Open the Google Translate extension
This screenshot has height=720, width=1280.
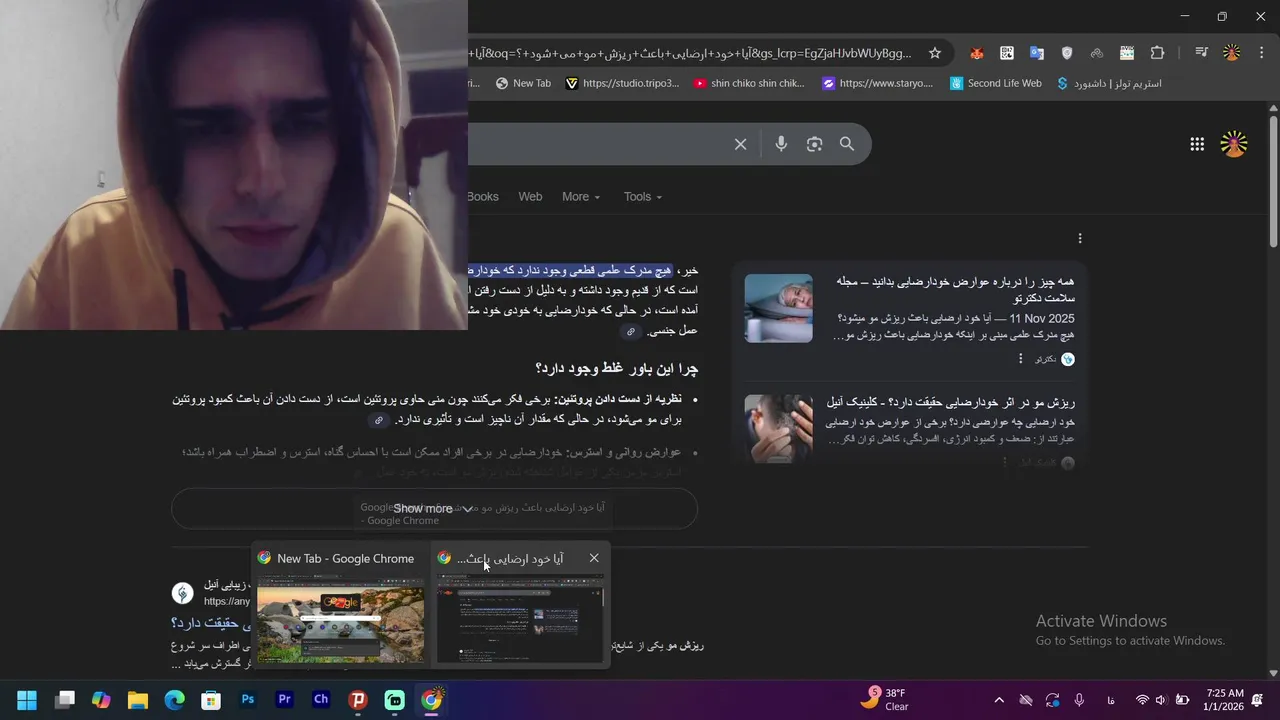[x=1037, y=53]
